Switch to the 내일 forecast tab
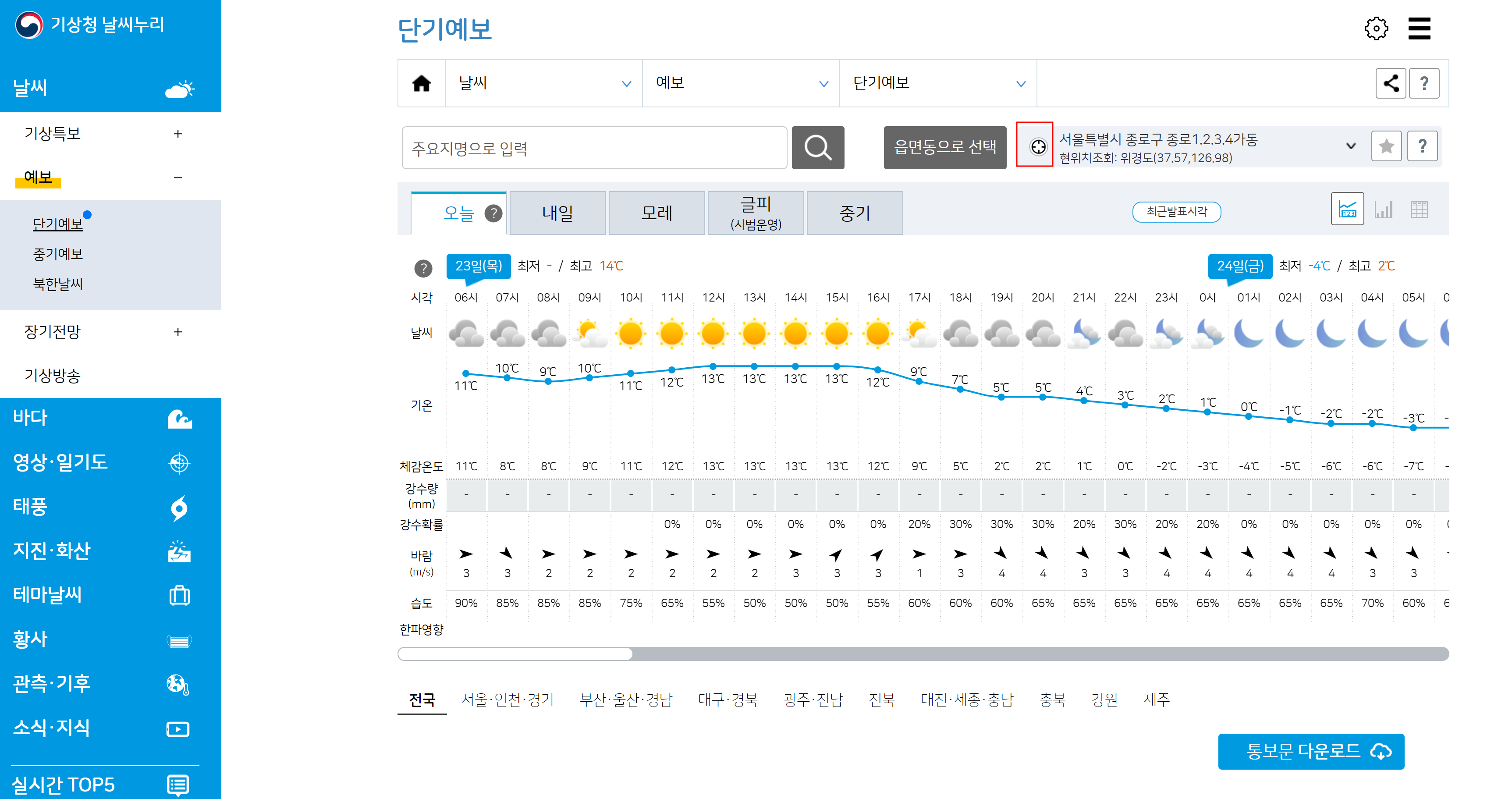This screenshot has width=1512, height=799. (x=557, y=213)
